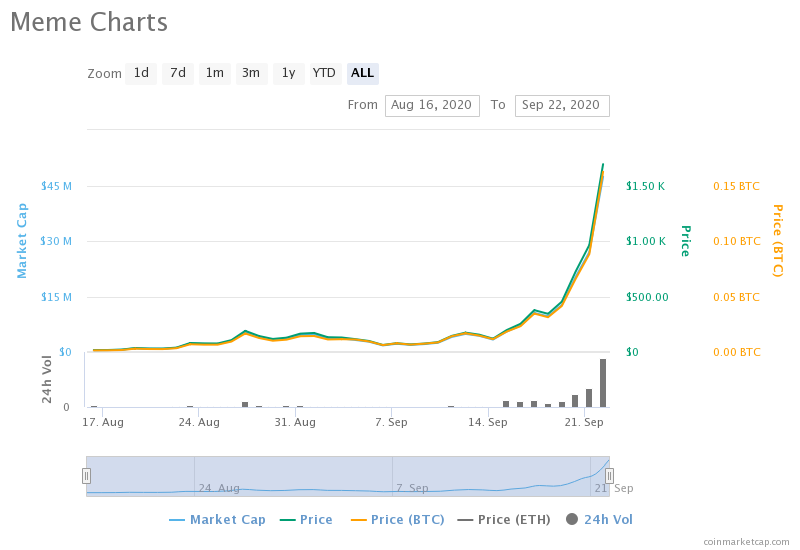Toggle Market Cap series in legend
Screen dimensions: 800x550
click(218, 520)
